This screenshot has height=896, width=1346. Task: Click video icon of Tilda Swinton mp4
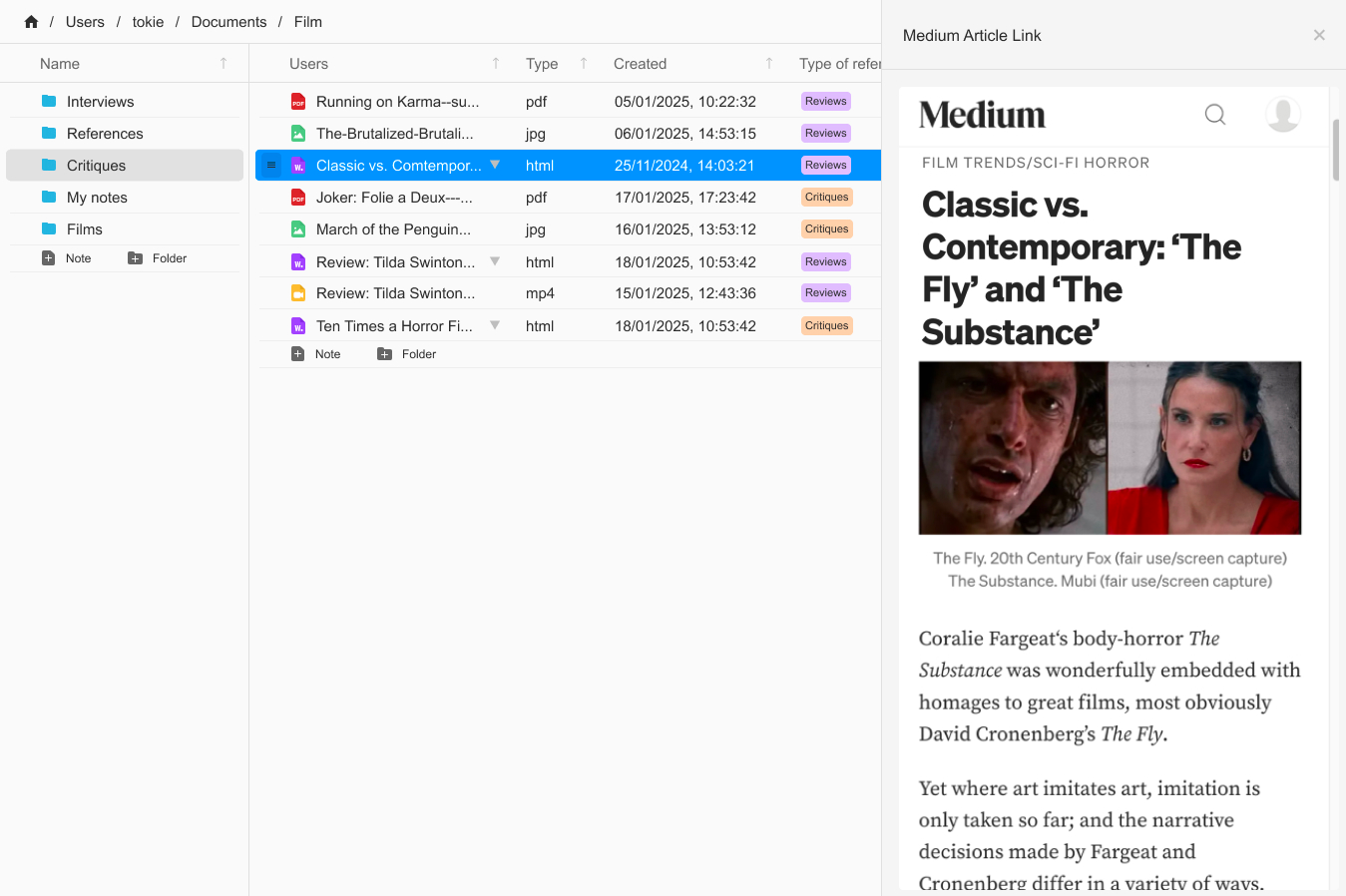tap(298, 293)
